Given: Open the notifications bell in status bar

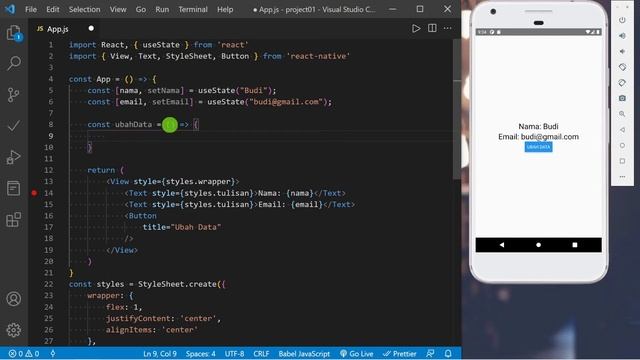Looking at the screenshot, I should (448, 353).
